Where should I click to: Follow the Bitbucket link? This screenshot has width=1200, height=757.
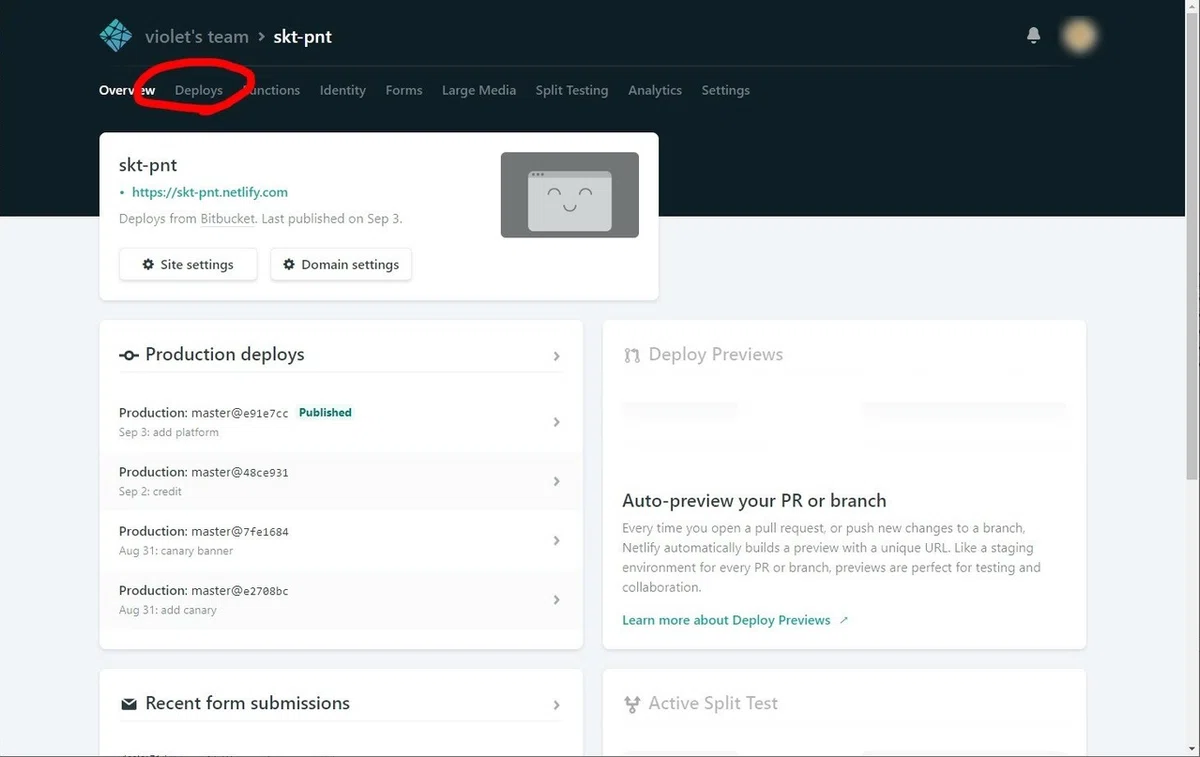(x=227, y=218)
